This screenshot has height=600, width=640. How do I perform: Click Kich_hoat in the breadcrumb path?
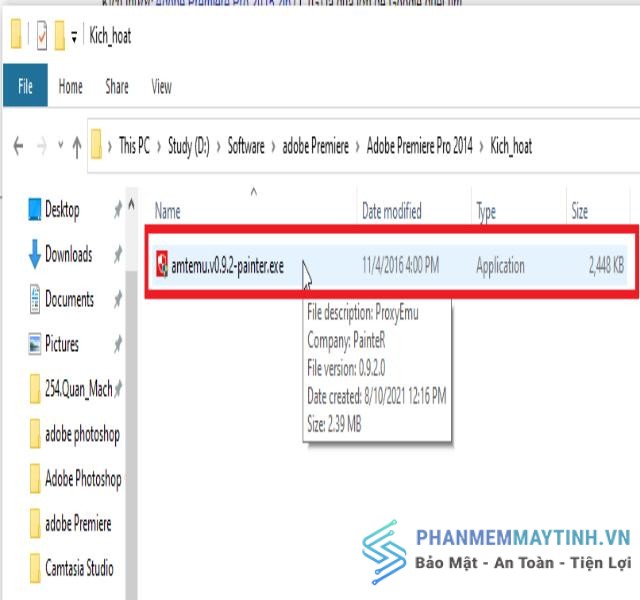pos(511,146)
